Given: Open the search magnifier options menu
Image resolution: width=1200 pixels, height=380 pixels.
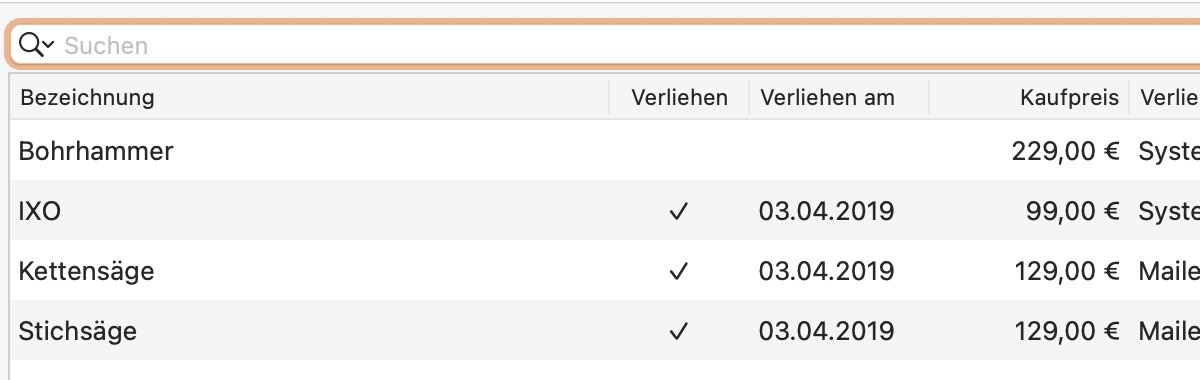Looking at the screenshot, I should point(36,44).
